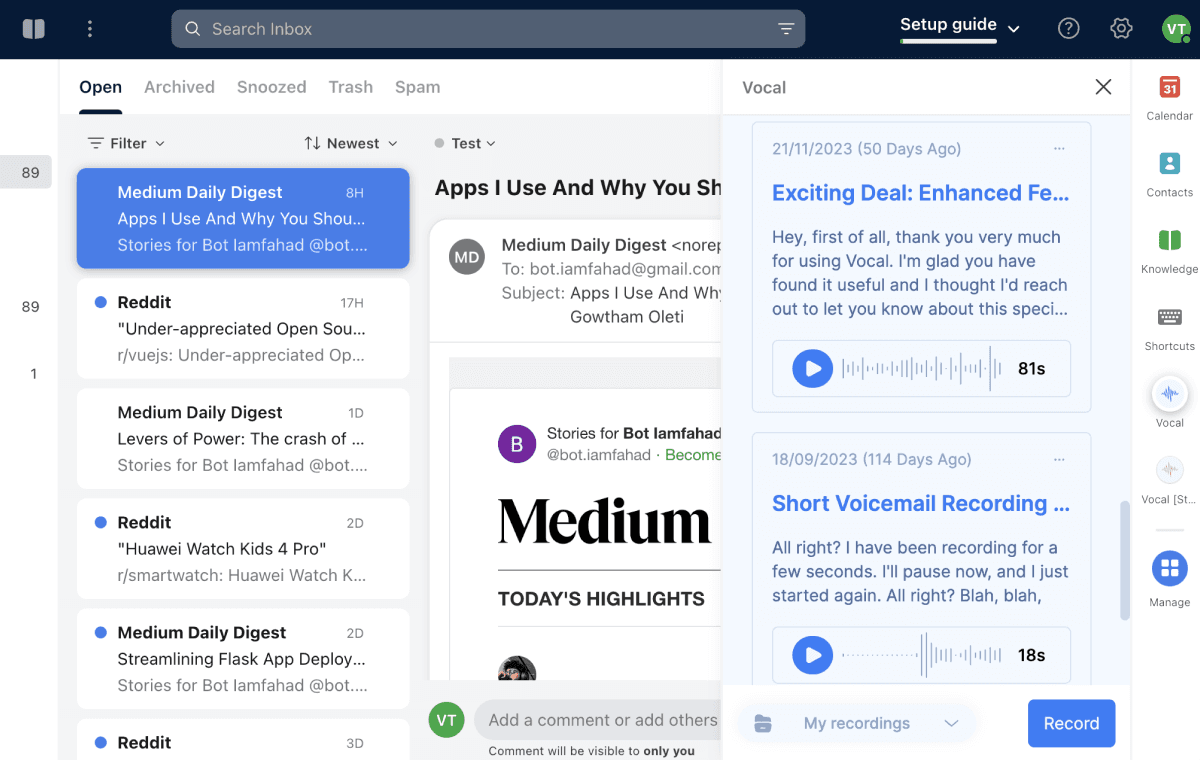
Task: Open the Filter dropdown
Action: pos(126,143)
